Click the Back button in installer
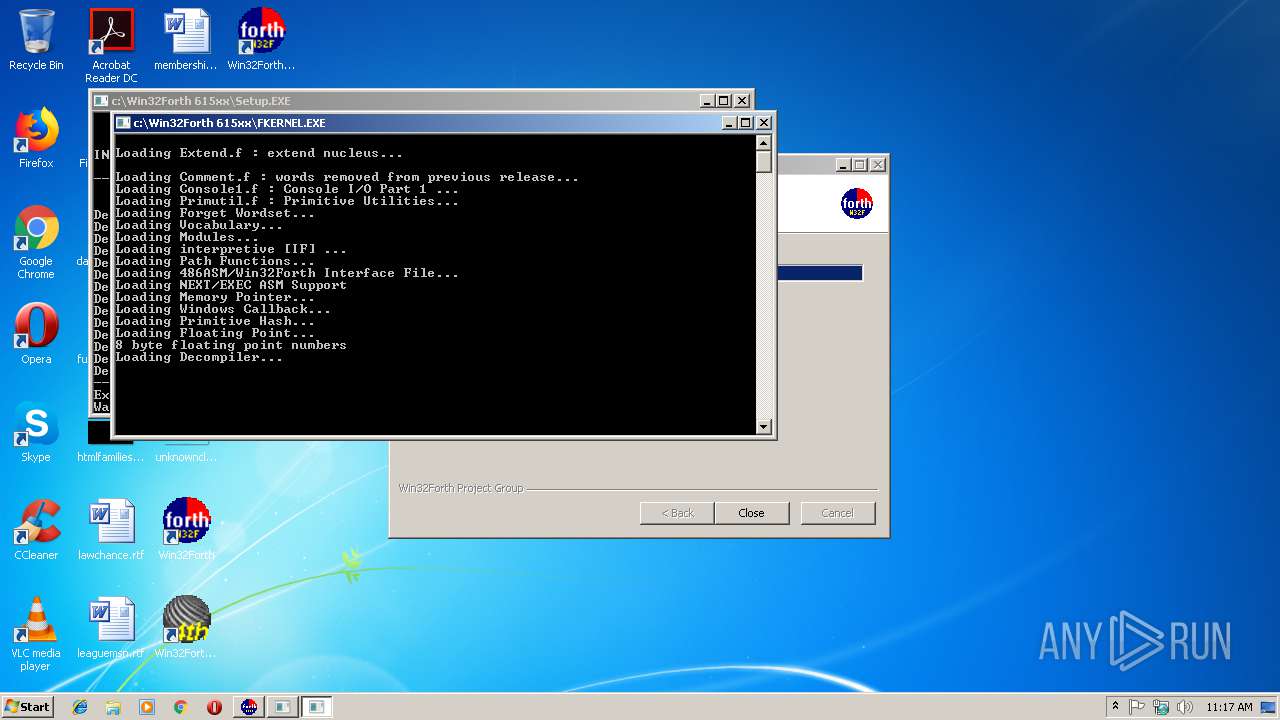The height and width of the screenshot is (720, 1280). (x=677, y=513)
